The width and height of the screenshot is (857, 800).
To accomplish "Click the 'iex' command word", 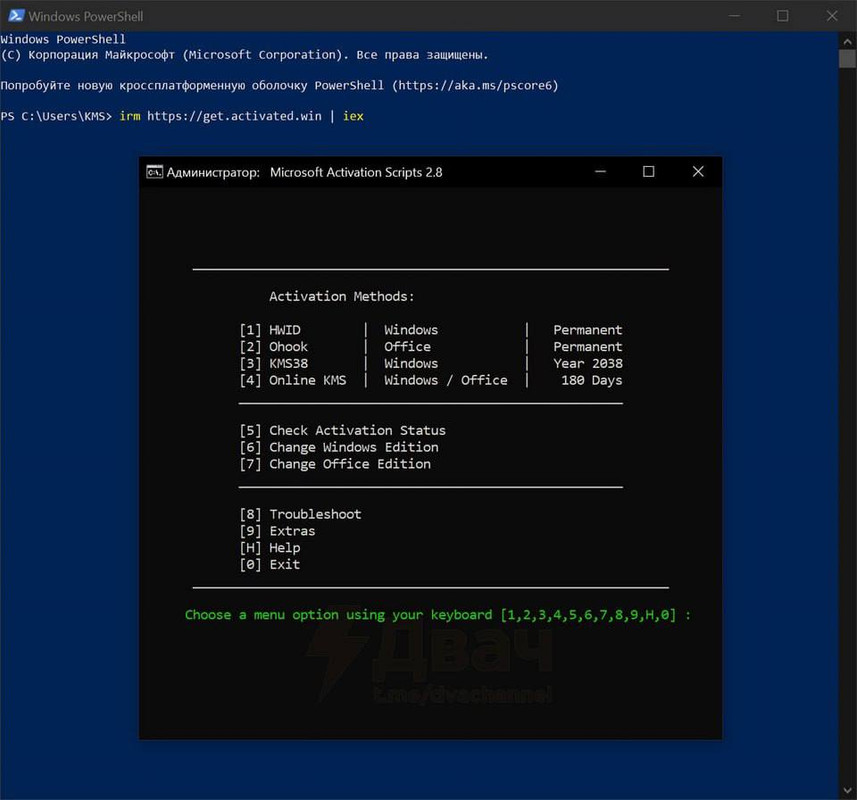I will click(x=353, y=116).
